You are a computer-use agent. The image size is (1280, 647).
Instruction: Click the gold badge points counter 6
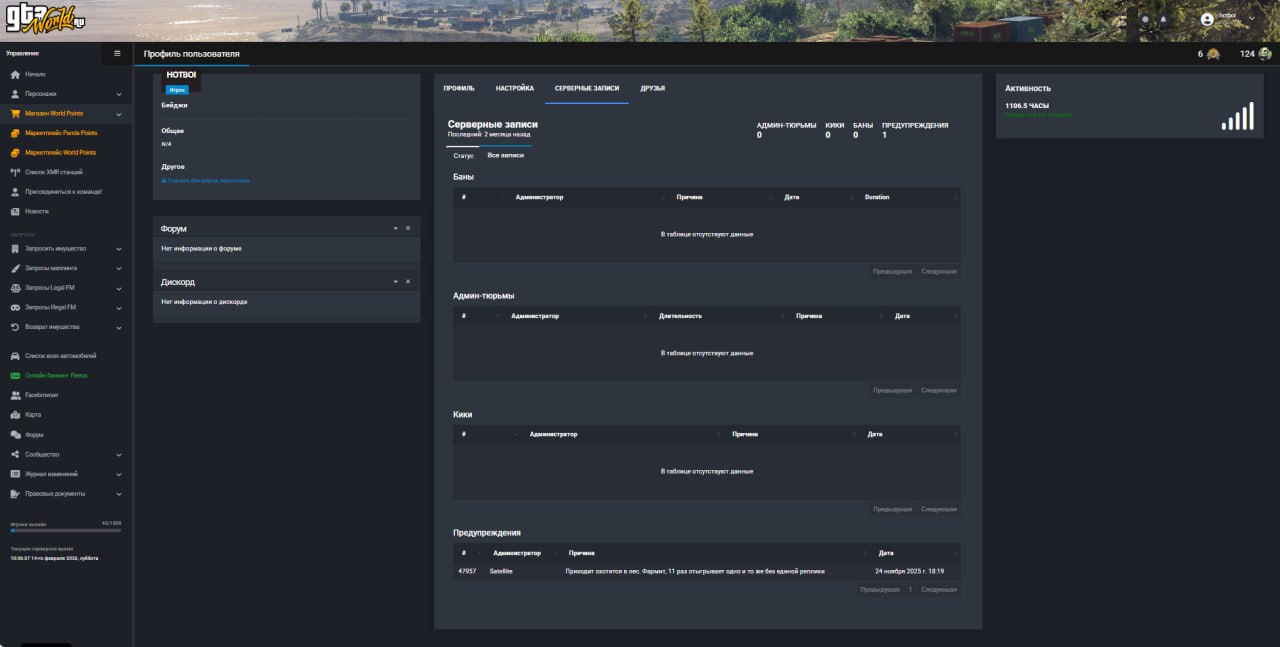[1208, 54]
